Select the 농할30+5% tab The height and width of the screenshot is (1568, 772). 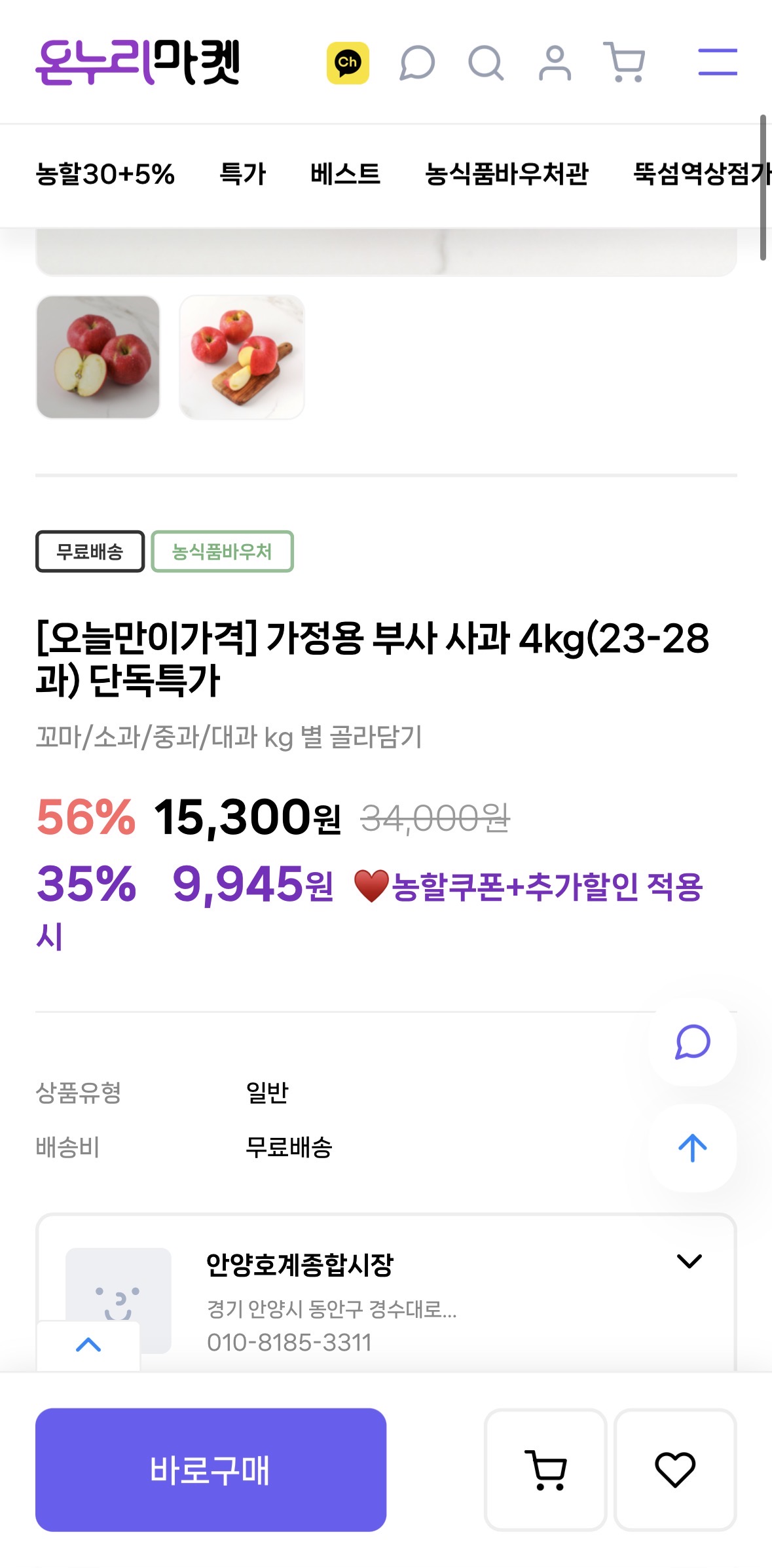105,174
